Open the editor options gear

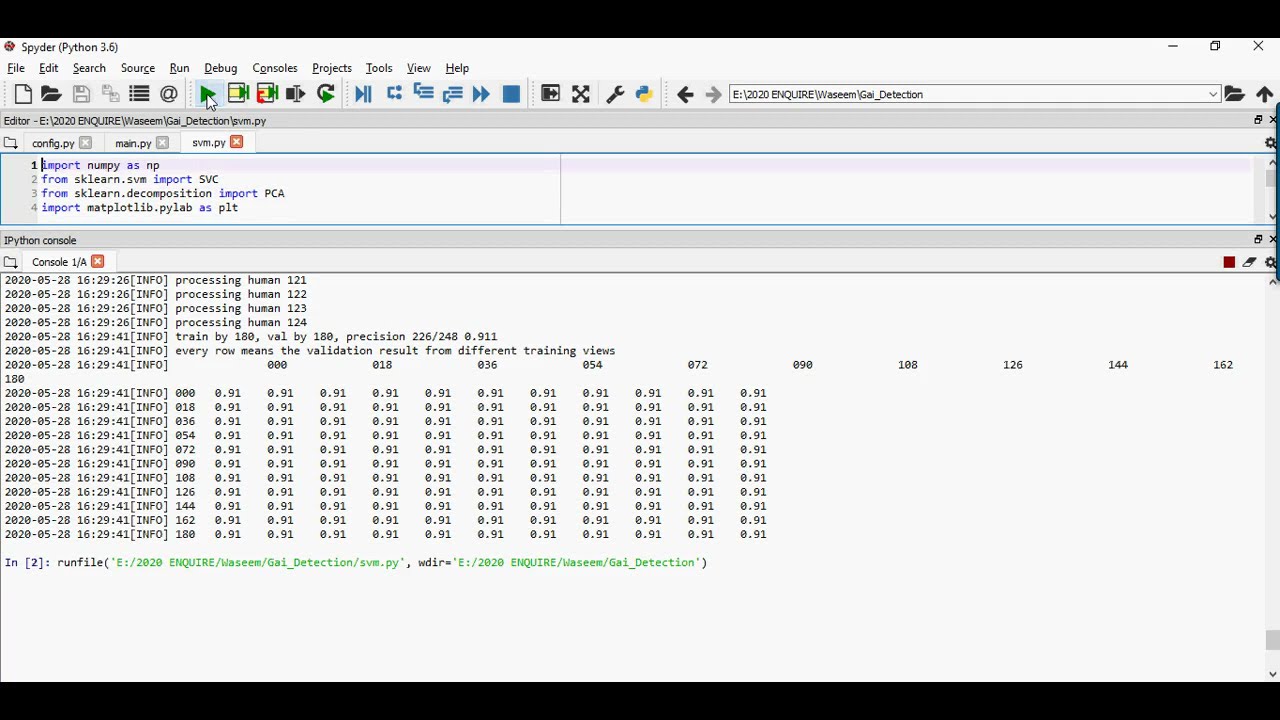(1271, 143)
